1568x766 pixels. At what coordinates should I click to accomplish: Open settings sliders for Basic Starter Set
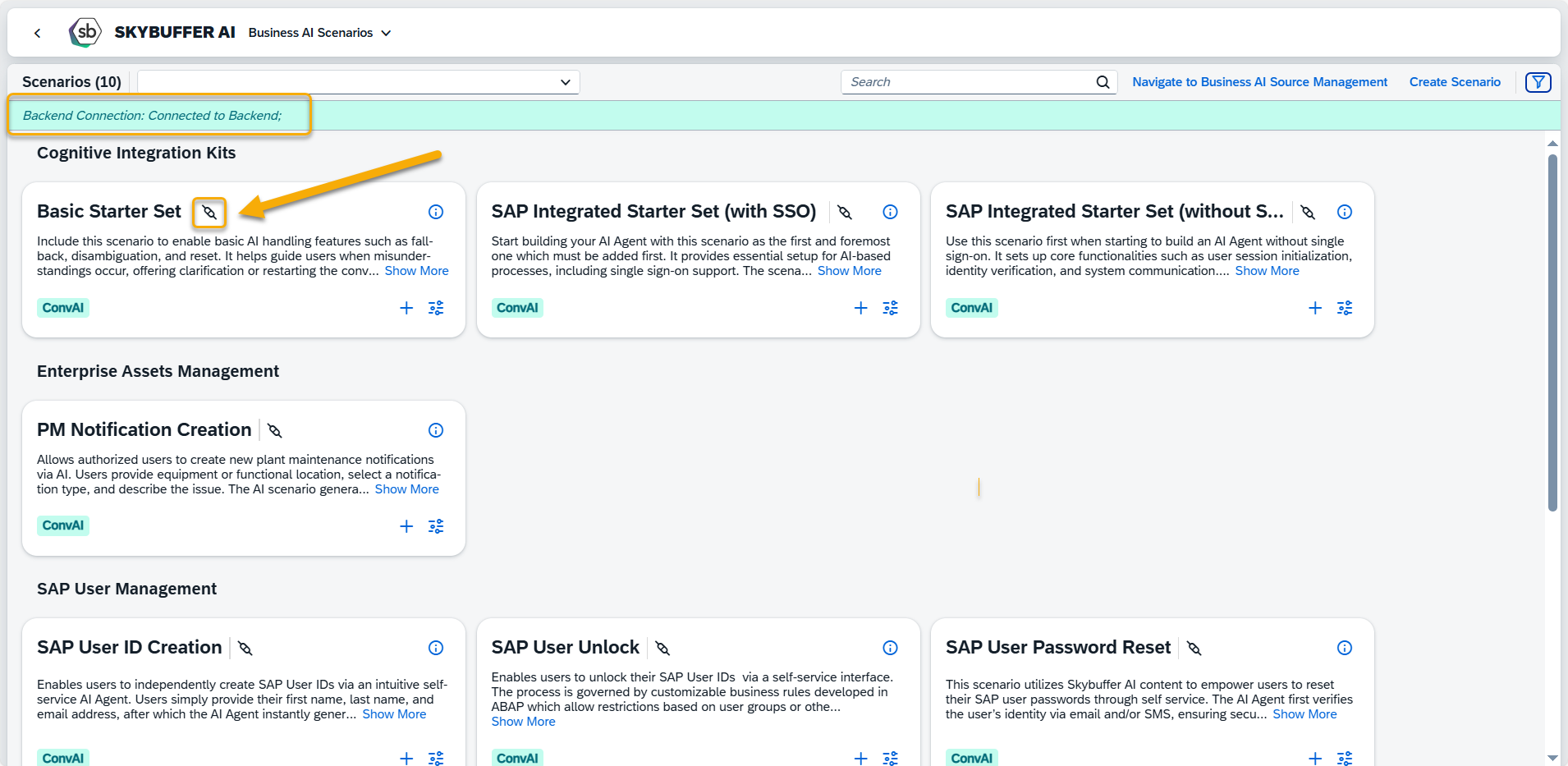(x=436, y=308)
